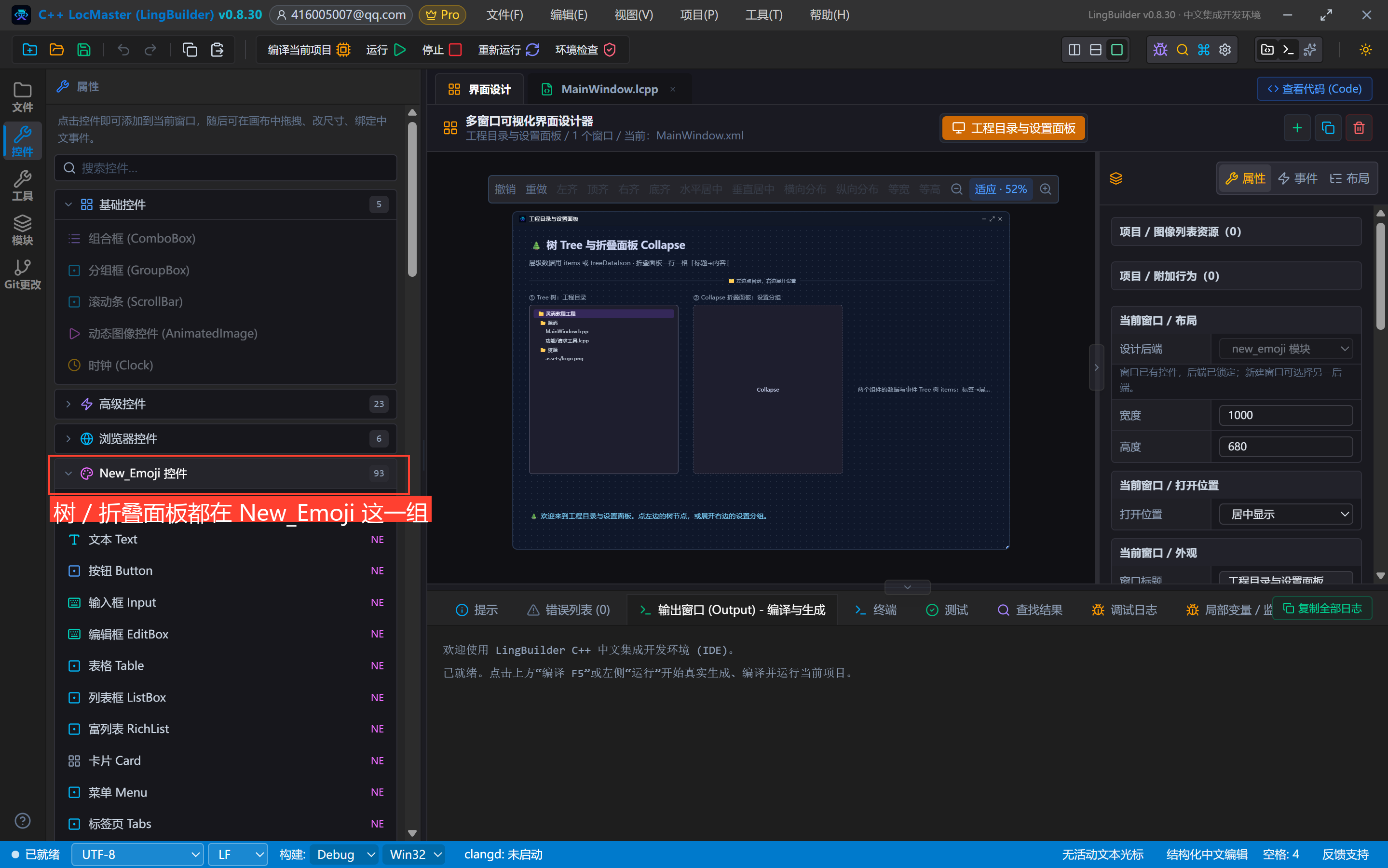This screenshot has width=1388, height=868.
Task: Click the layers icon in properties panel
Action: point(1116,178)
